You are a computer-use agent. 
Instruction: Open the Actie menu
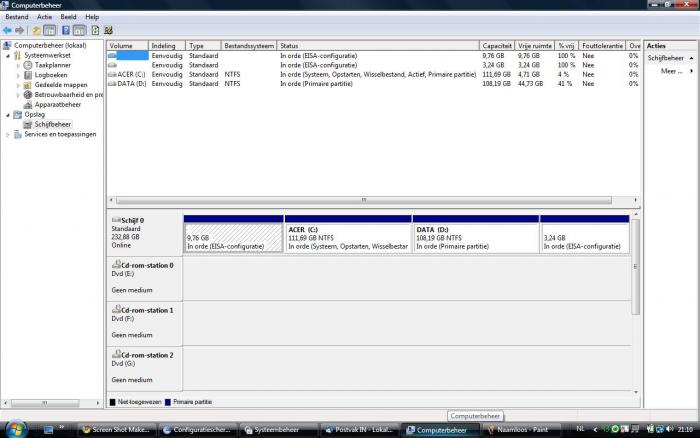click(45, 17)
